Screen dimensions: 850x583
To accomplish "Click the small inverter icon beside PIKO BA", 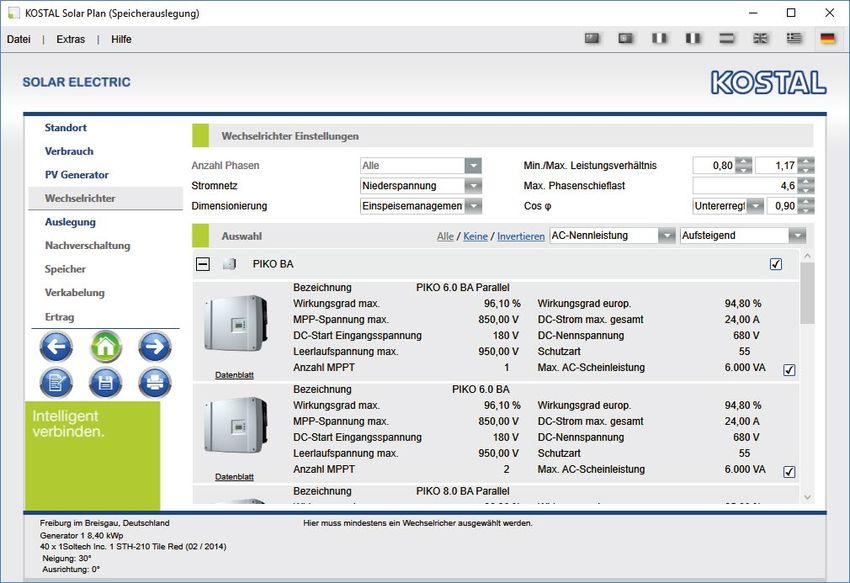I will [x=230, y=264].
